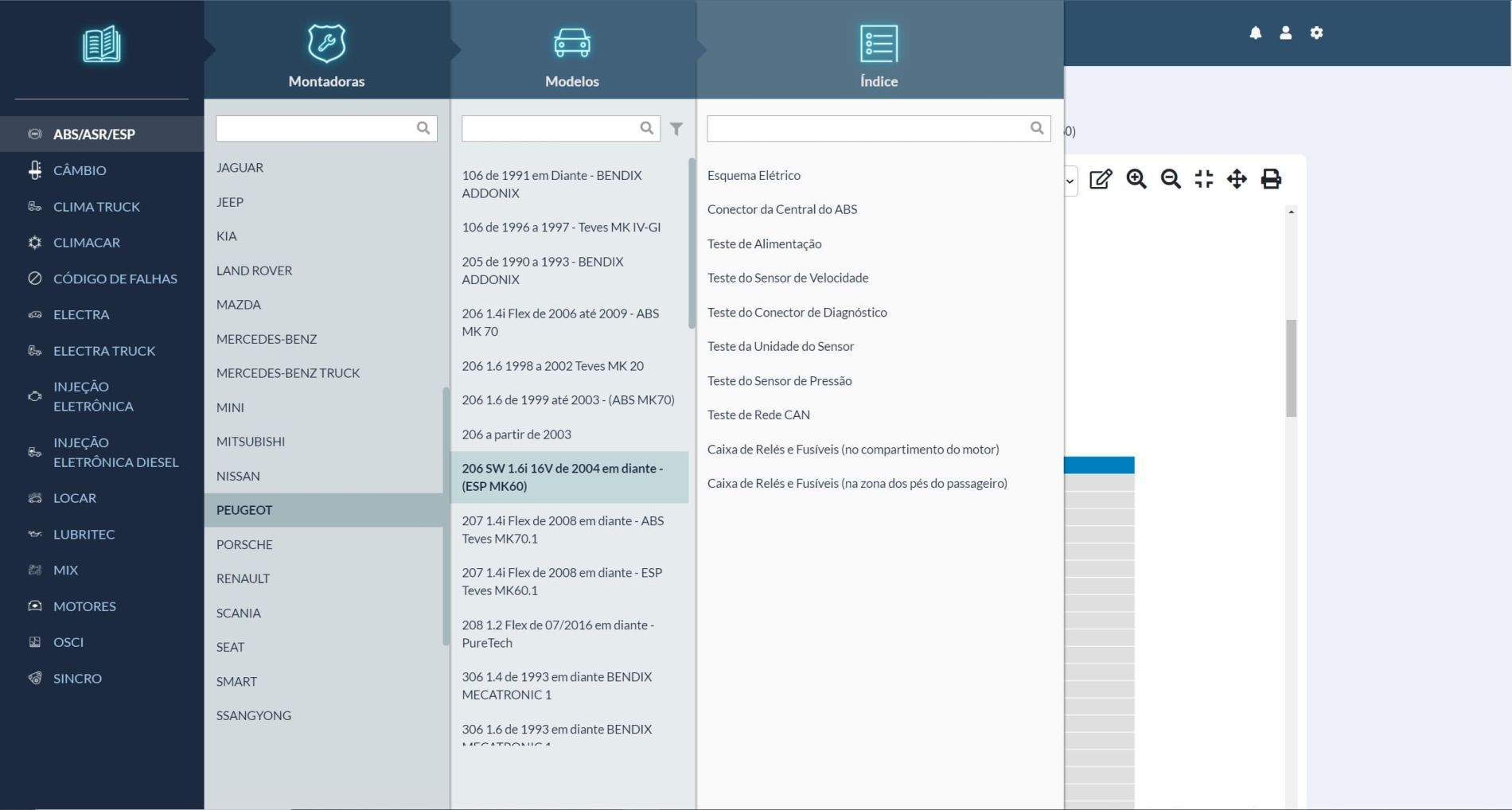The height and width of the screenshot is (810, 1512).
Task: Choose 207 1.4i Flex ESP Teves MK60.1
Action: coord(562,582)
